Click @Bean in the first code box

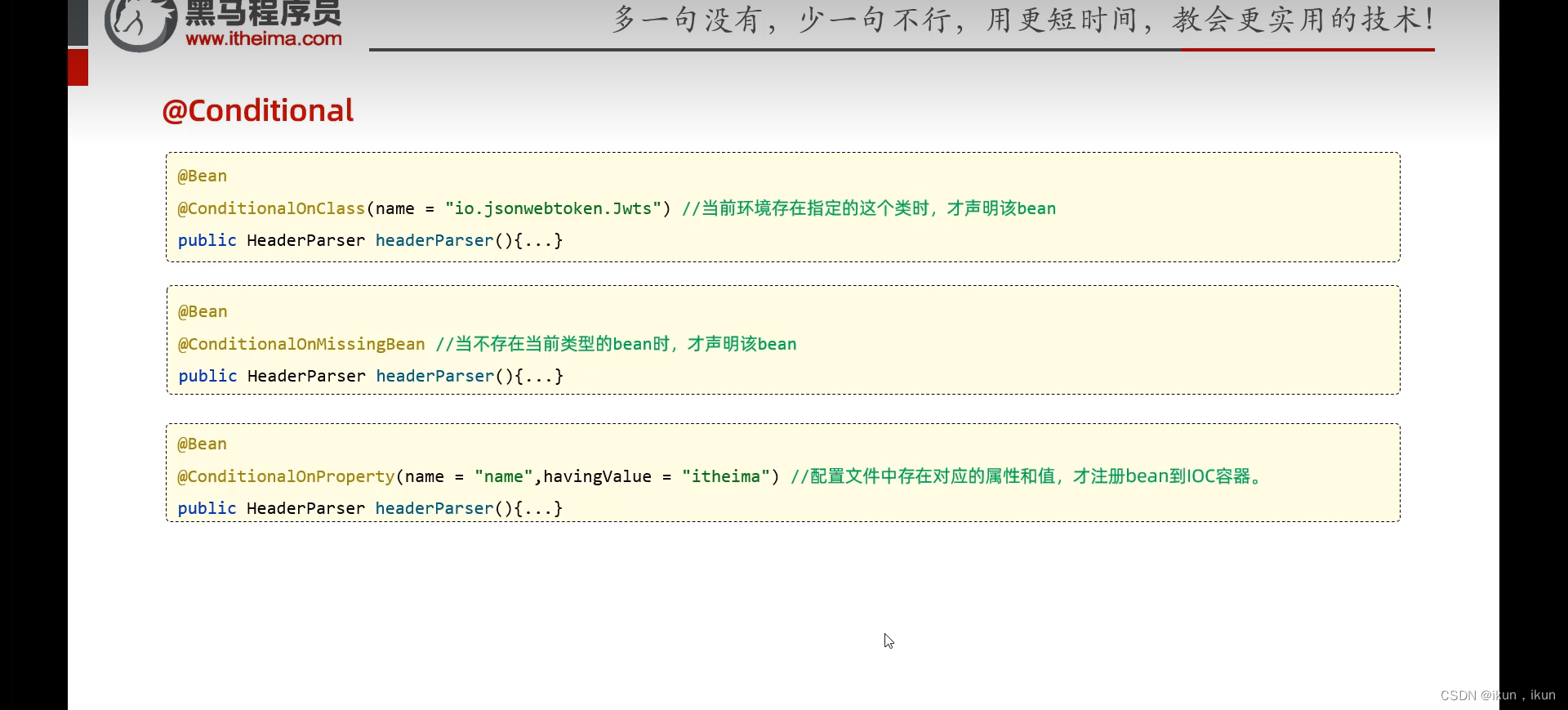[x=203, y=176]
